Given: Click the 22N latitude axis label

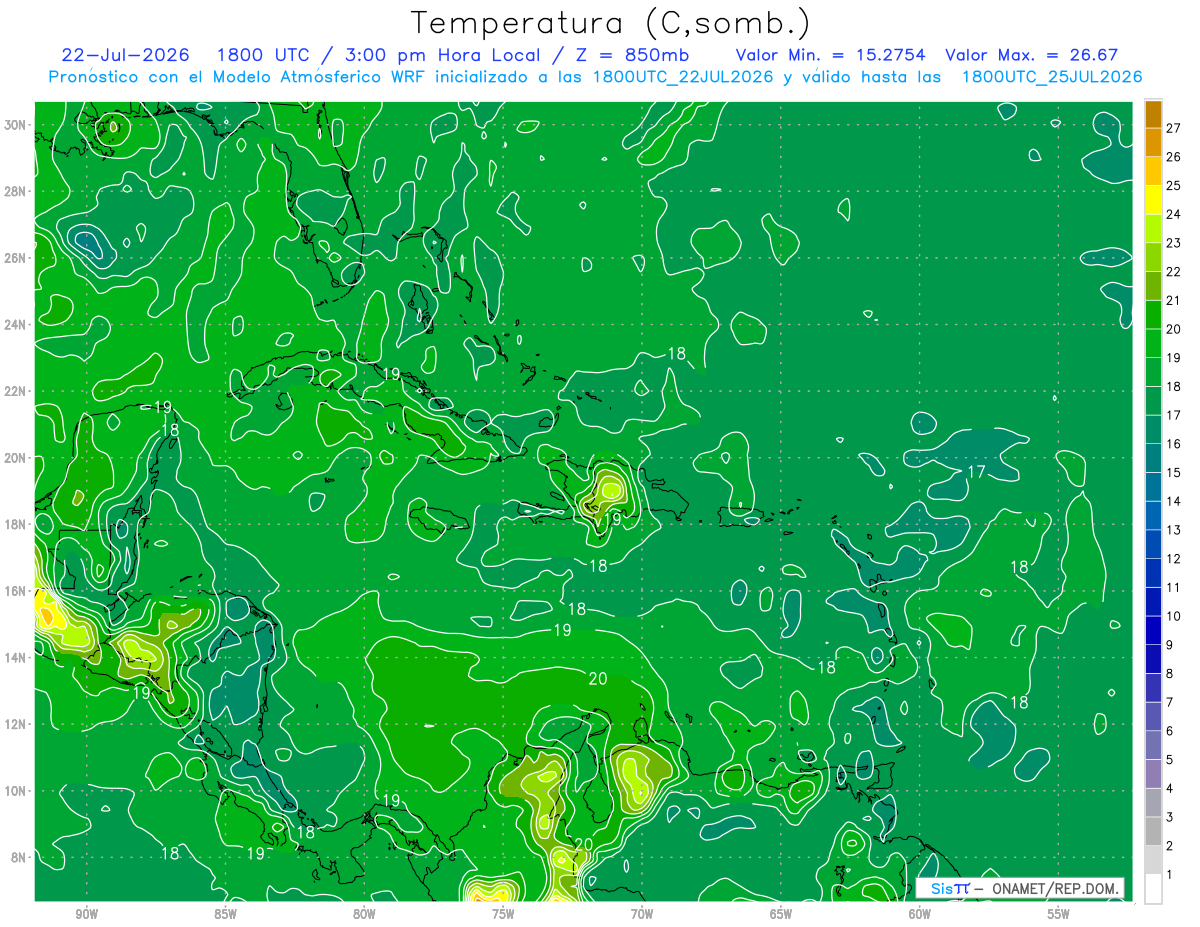Looking at the screenshot, I should pyautogui.click(x=16, y=391).
